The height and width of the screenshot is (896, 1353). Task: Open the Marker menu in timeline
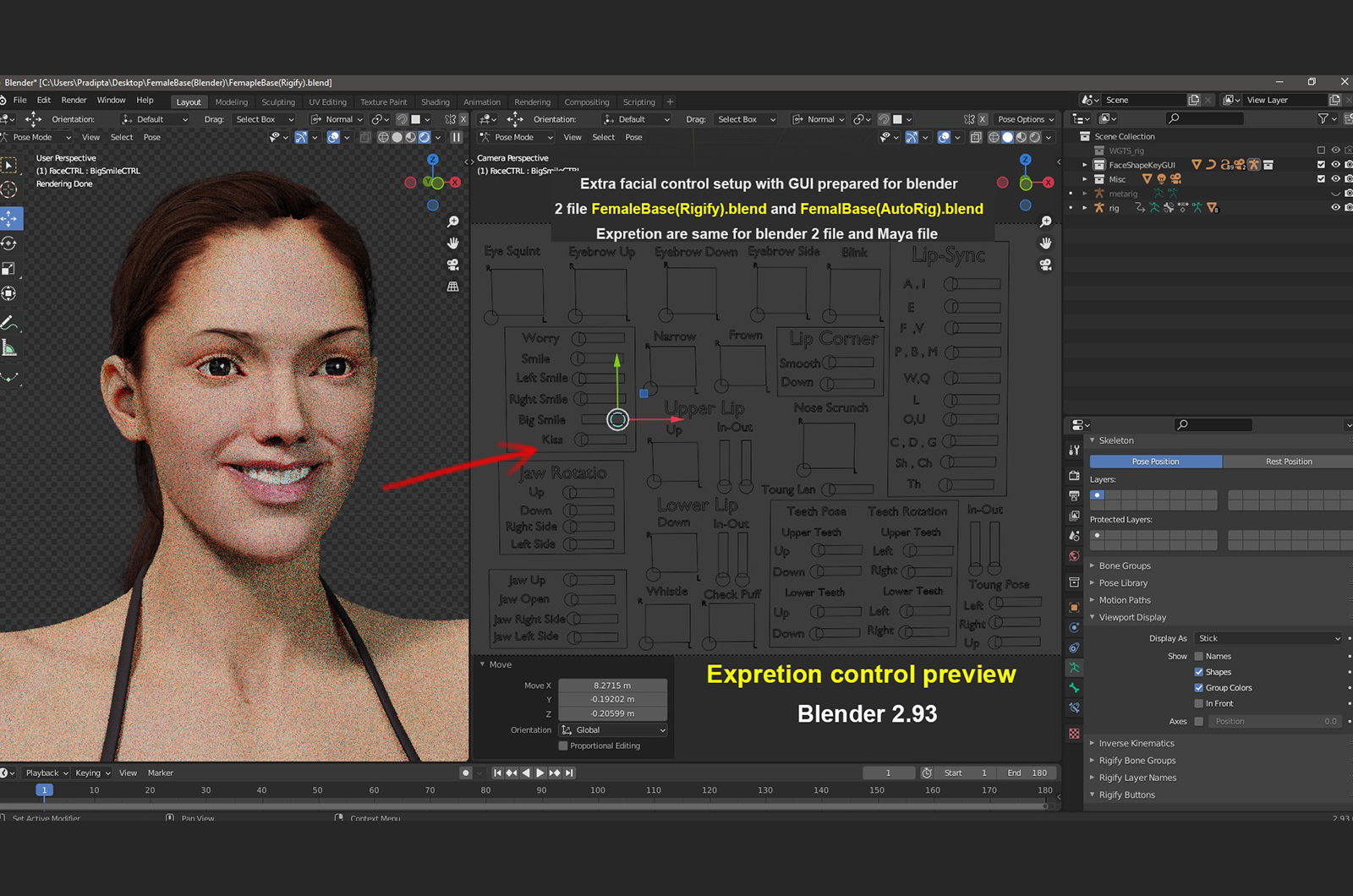[x=161, y=773]
